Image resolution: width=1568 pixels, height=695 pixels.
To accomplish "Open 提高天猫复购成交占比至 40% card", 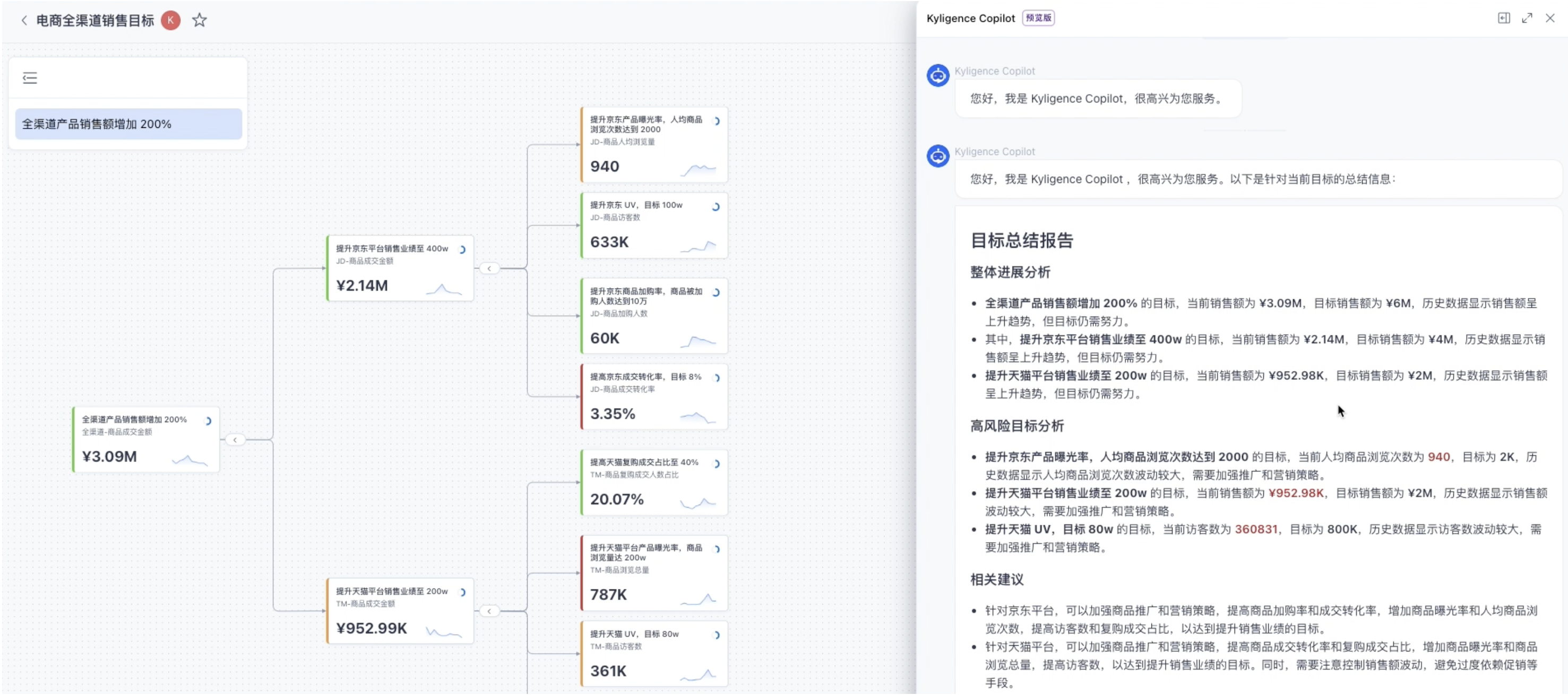I will point(654,483).
